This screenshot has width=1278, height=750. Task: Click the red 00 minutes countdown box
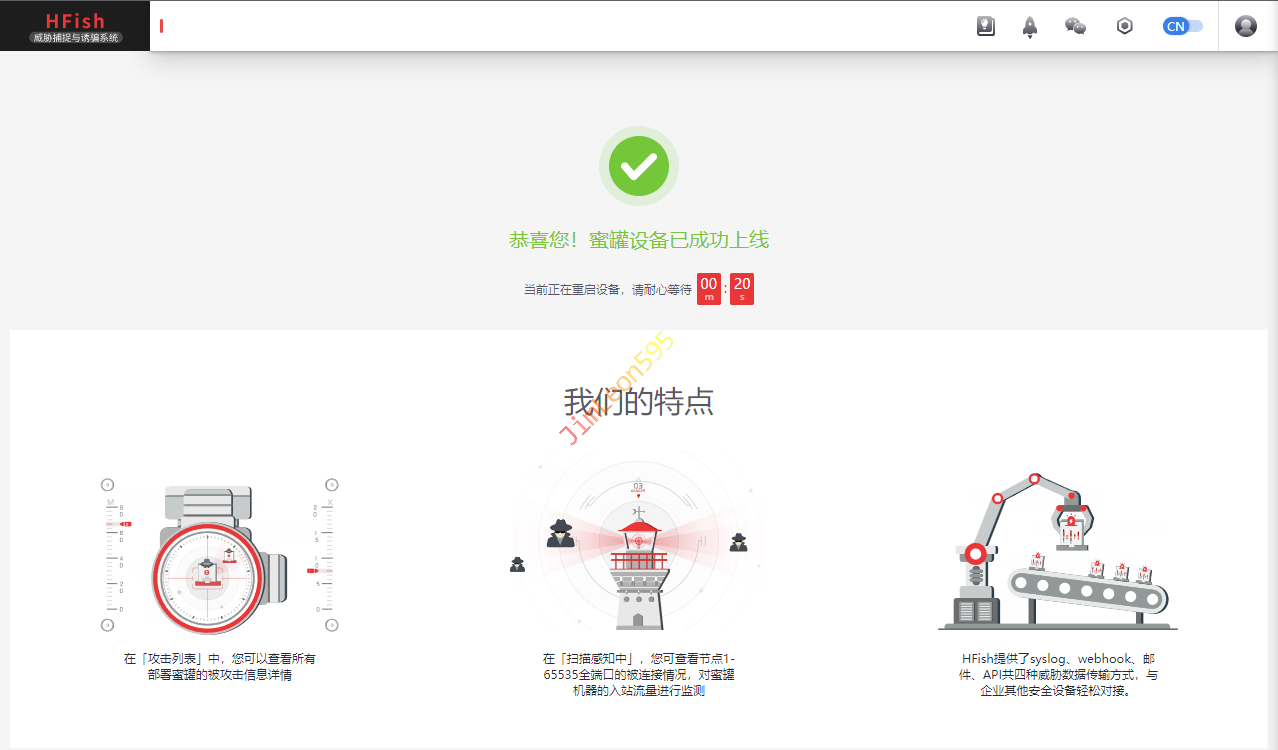[709, 289]
